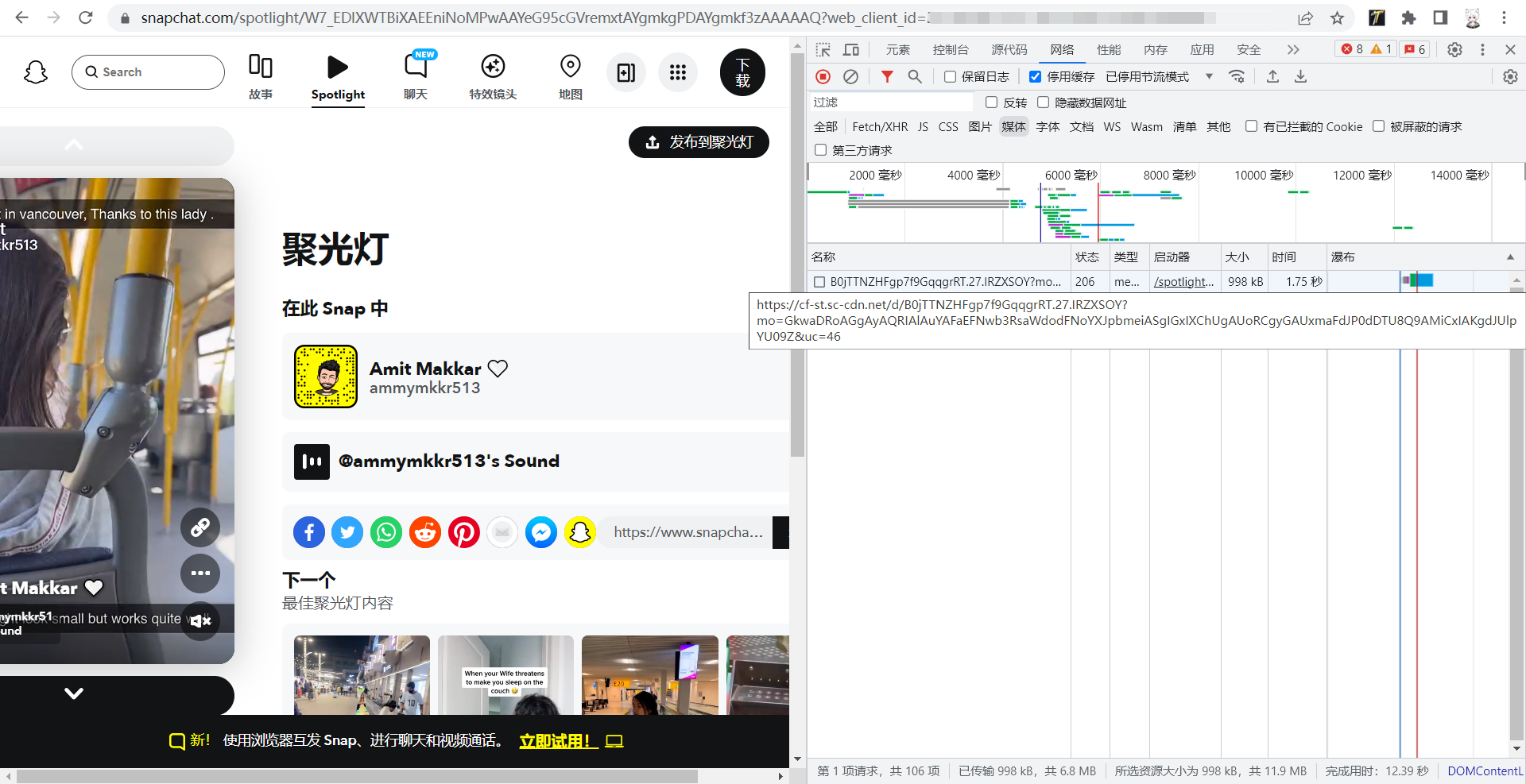Go to next Spotlight video

(x=74, y=693)
